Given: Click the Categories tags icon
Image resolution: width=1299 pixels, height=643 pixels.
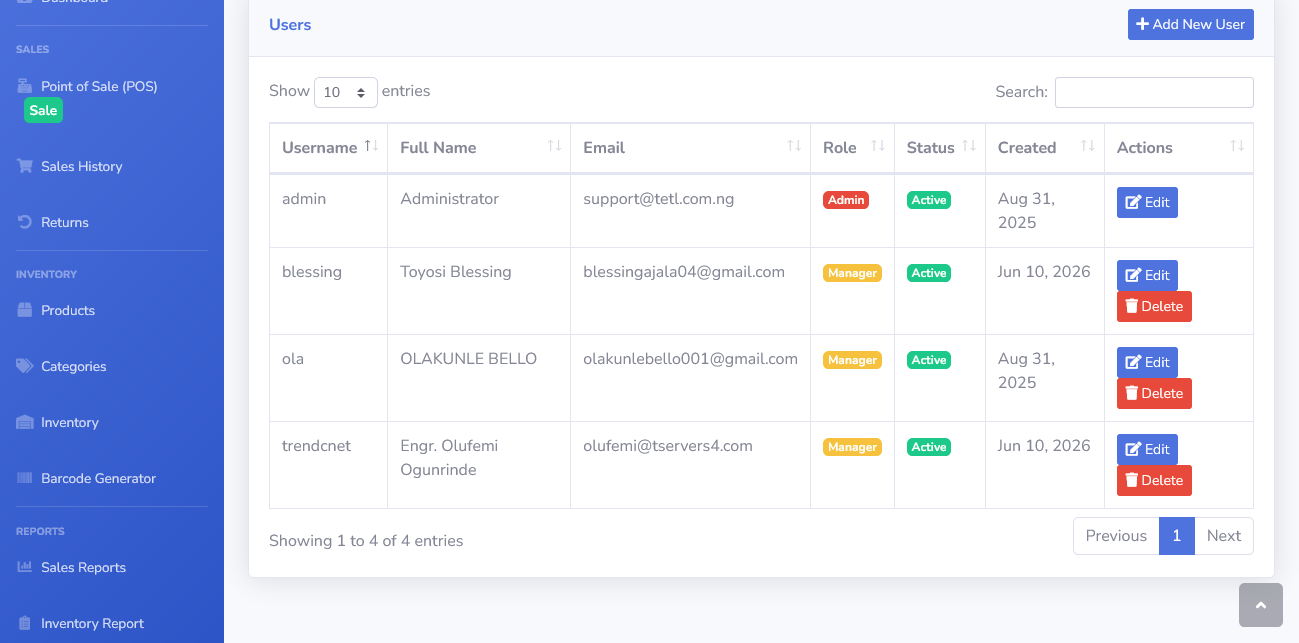Looking at the screenshot, I should 25,366.
